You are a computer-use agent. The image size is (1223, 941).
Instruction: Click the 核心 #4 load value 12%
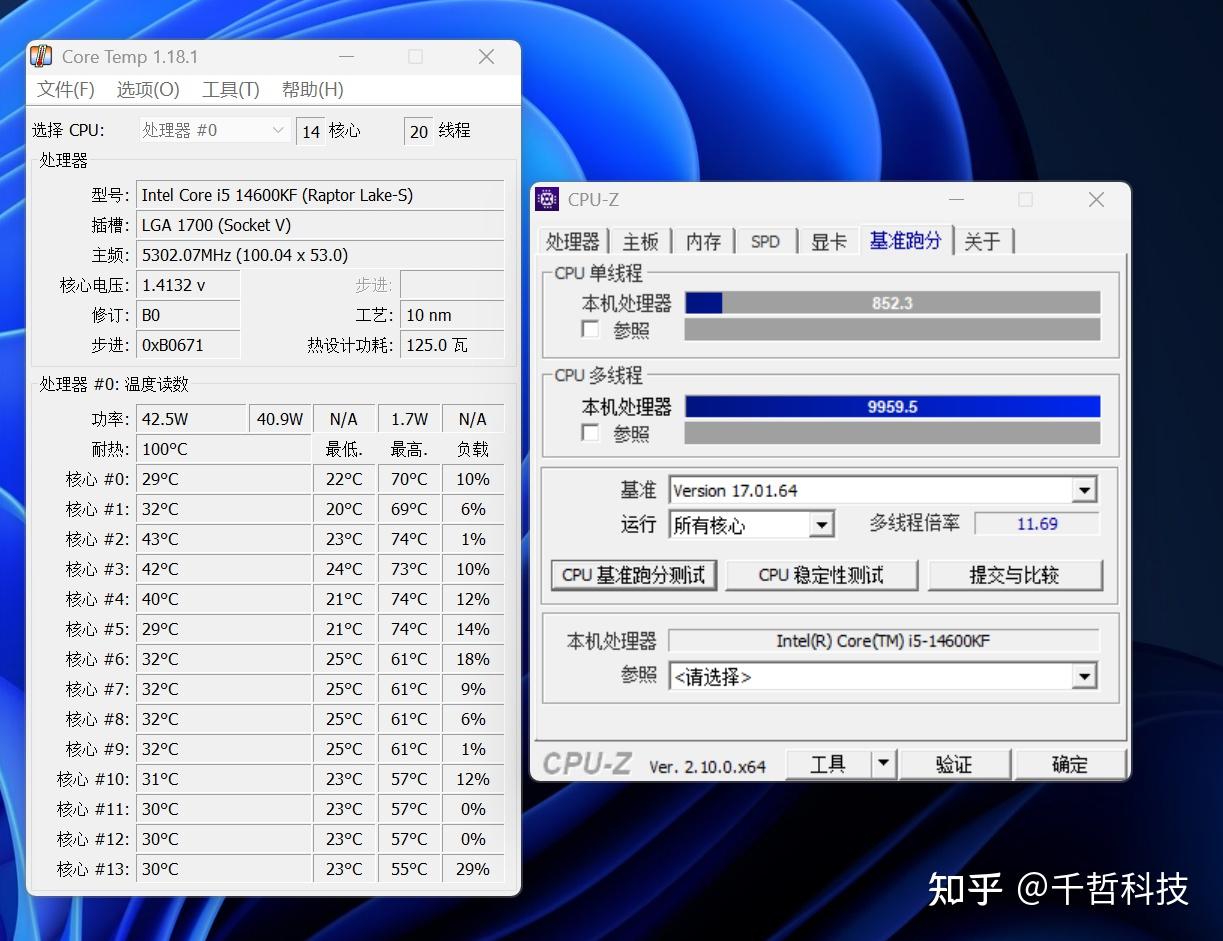click(473, 599)
